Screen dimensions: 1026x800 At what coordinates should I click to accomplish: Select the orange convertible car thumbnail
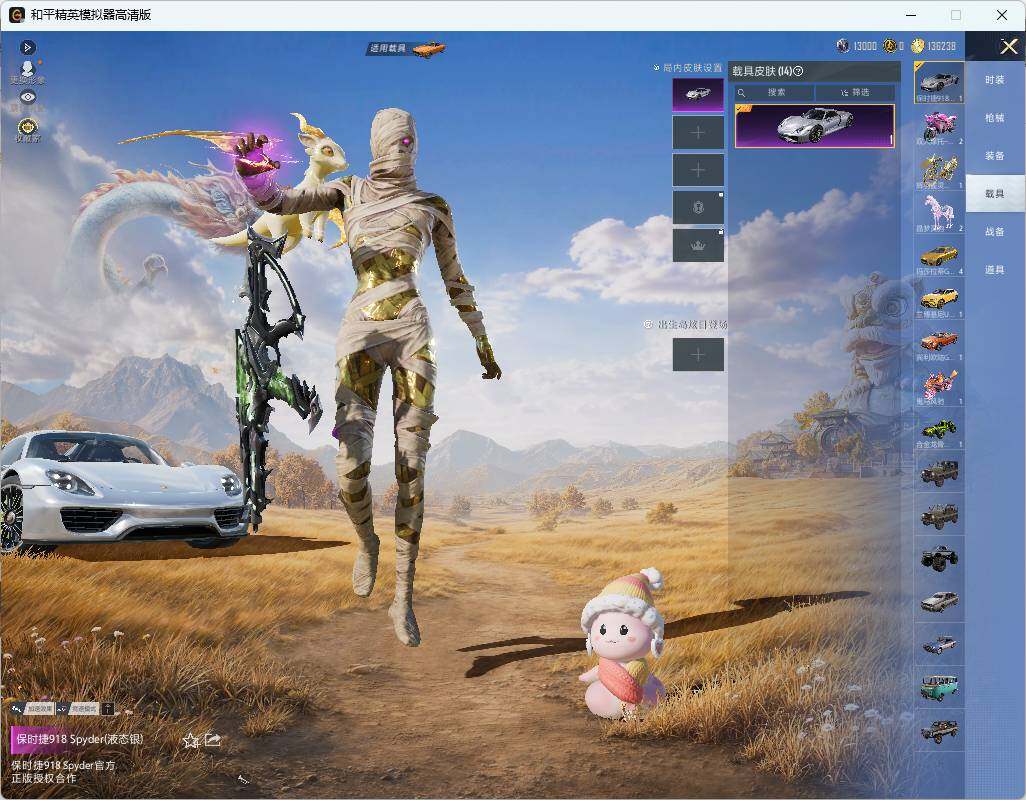pyautogui.click(x=939, y=342)
